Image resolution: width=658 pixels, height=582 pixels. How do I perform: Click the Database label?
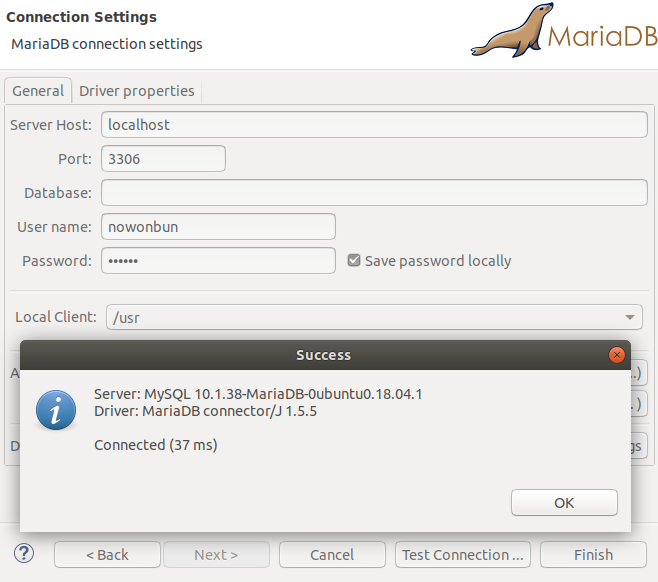(x=58, y=193)
